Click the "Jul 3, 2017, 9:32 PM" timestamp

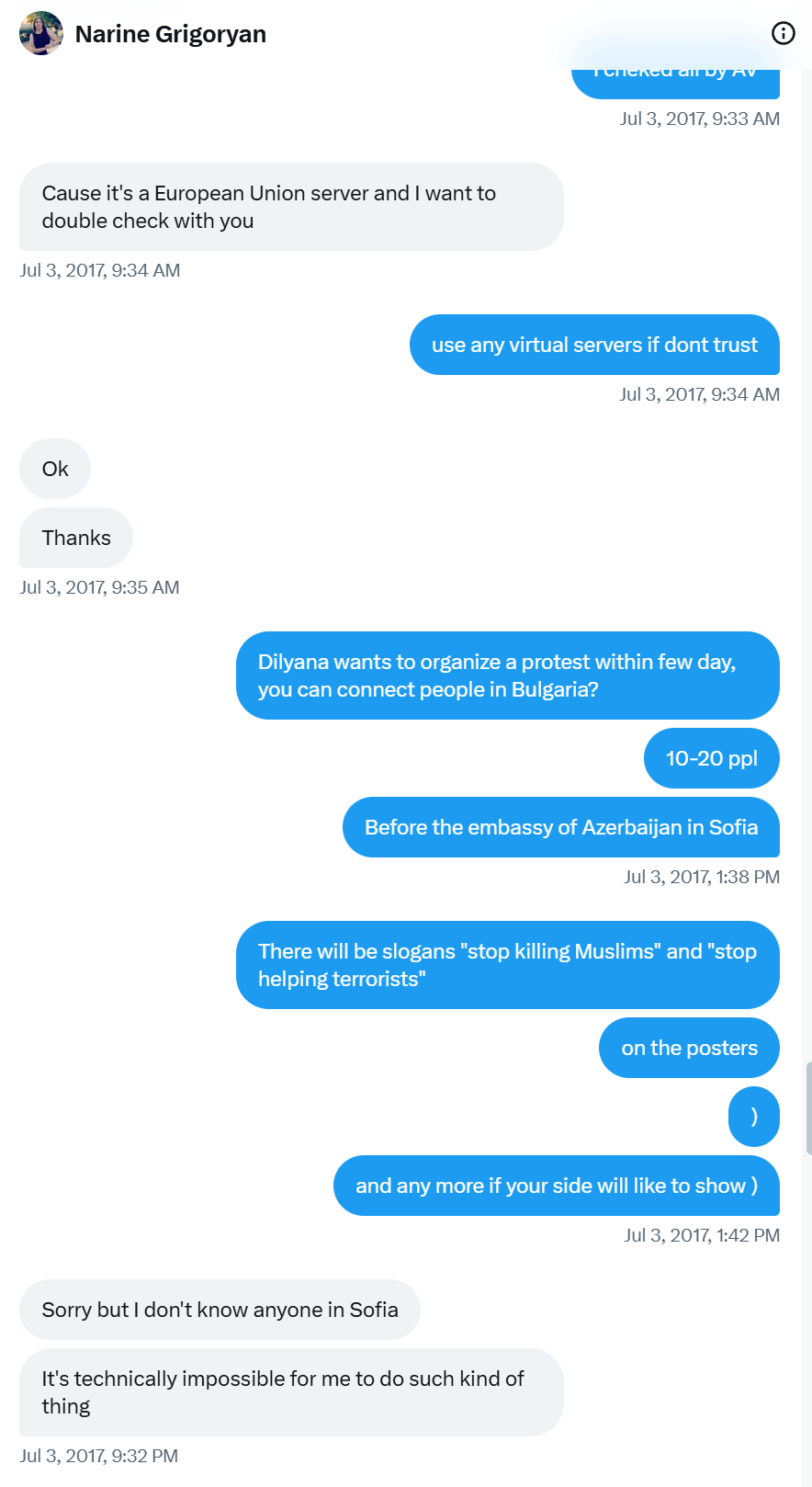99,1456
